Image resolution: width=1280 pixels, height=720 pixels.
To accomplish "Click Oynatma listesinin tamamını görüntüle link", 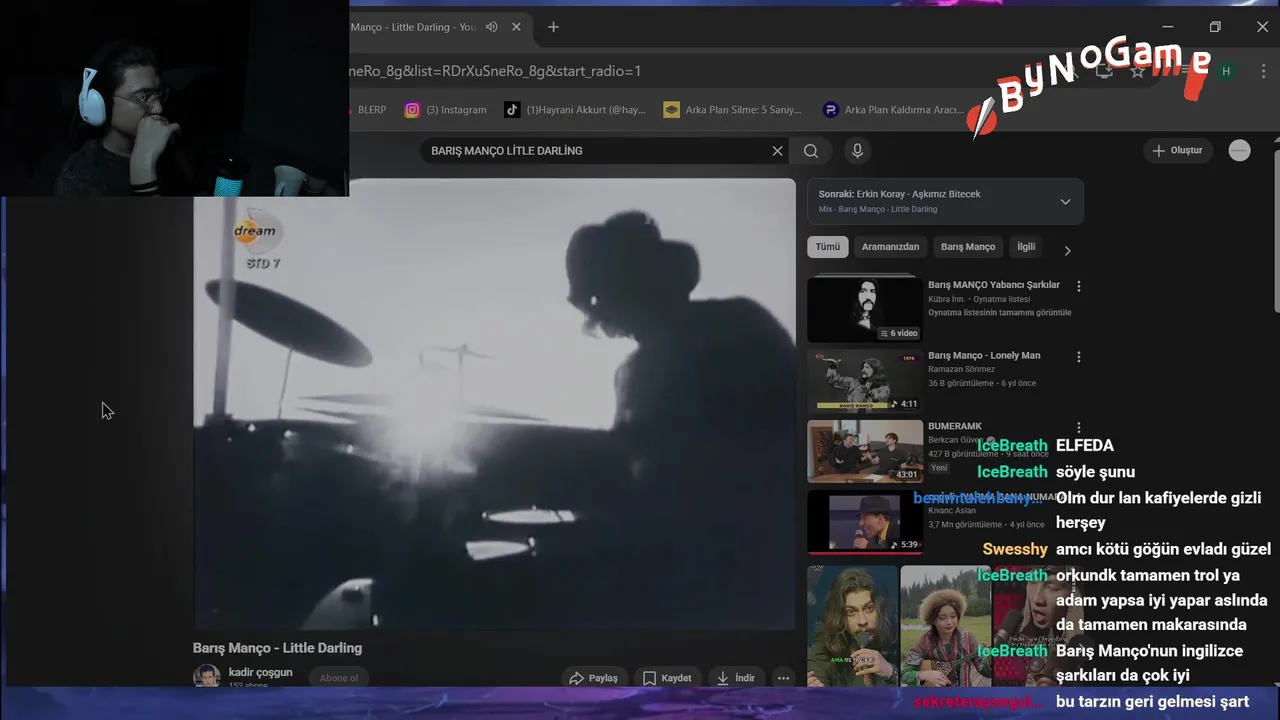I will coord(999,313).
